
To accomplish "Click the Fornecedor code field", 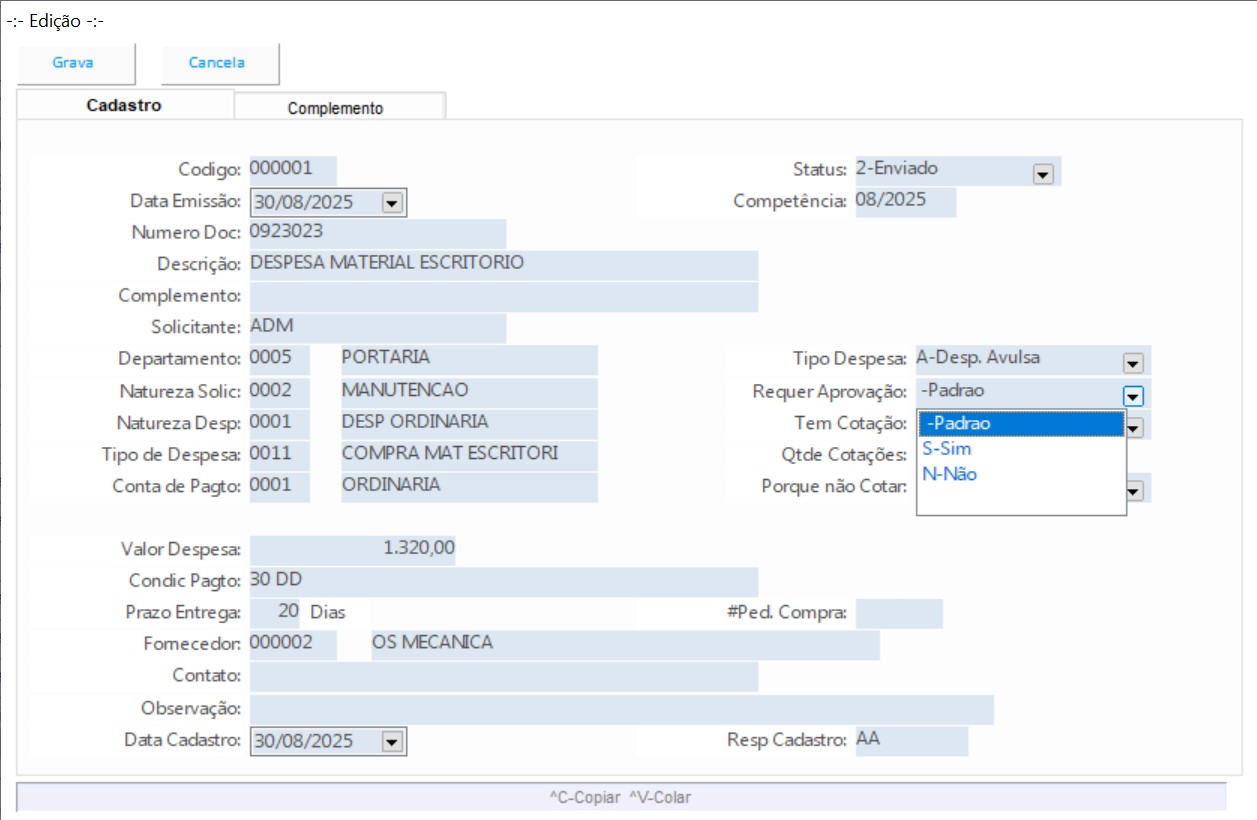I will 292,643.
